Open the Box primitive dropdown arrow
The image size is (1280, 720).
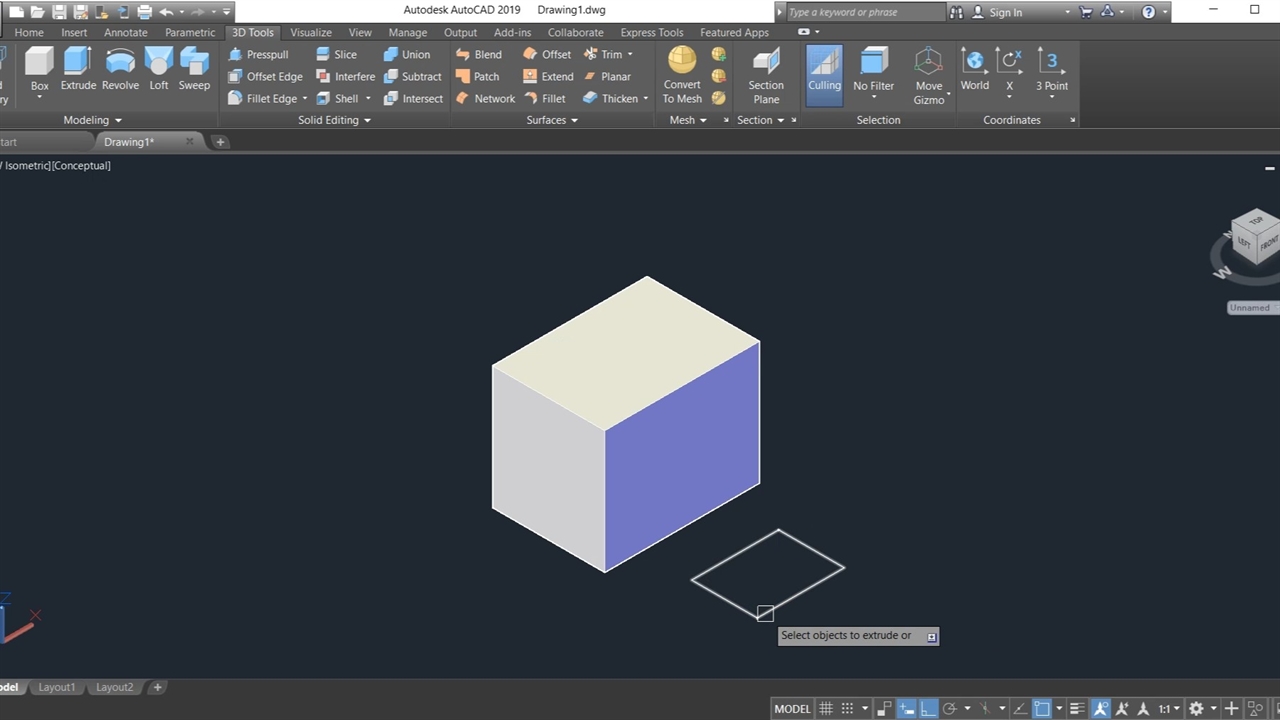pyautogui.click(x=39, y=98)
